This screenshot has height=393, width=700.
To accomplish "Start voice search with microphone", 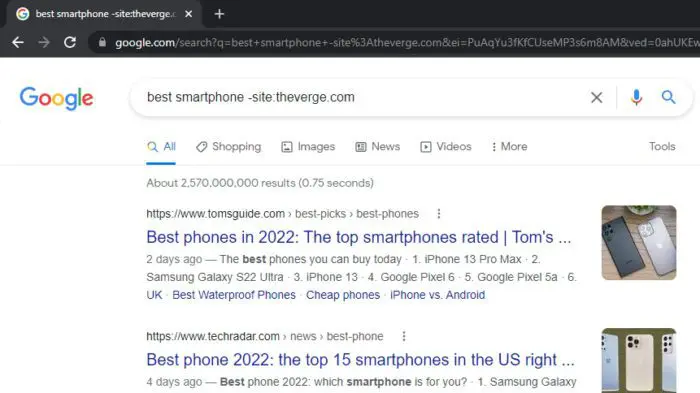I will point(636,97).
